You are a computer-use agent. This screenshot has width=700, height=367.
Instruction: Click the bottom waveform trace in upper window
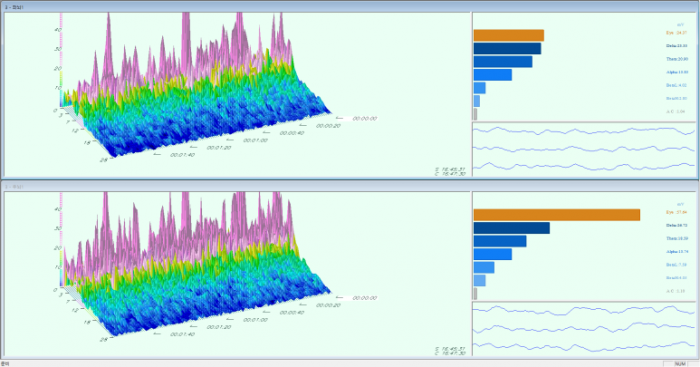[584, 167]
